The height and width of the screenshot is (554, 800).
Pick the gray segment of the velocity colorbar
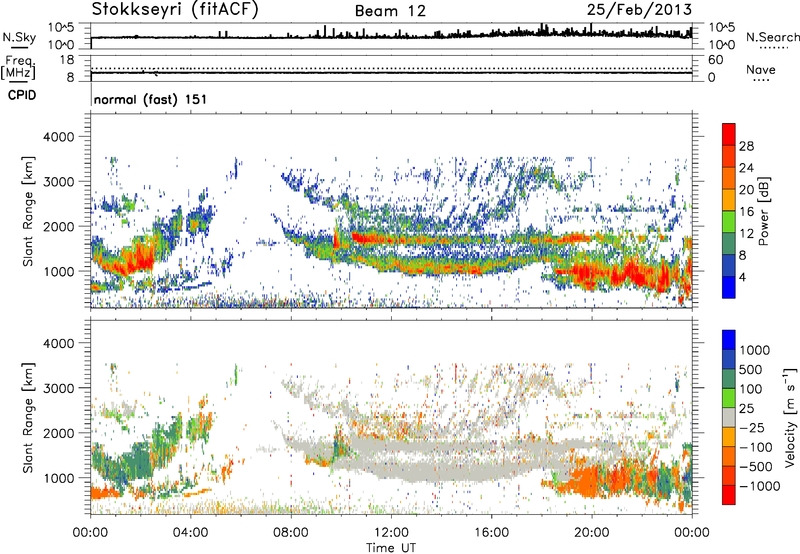pyautogui.click(x=729, y=418)
